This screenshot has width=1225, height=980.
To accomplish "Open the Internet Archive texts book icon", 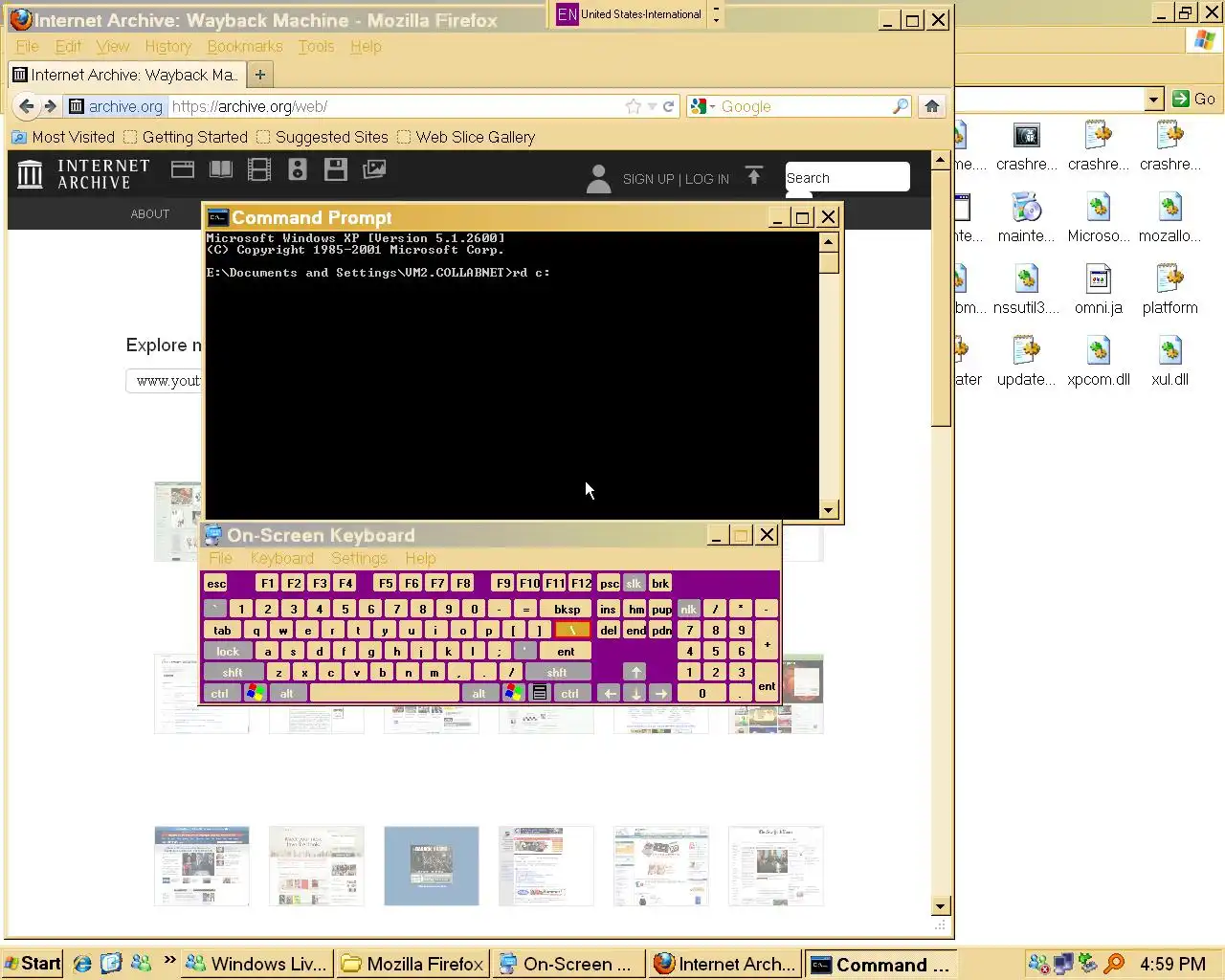I will pos(221,169).
